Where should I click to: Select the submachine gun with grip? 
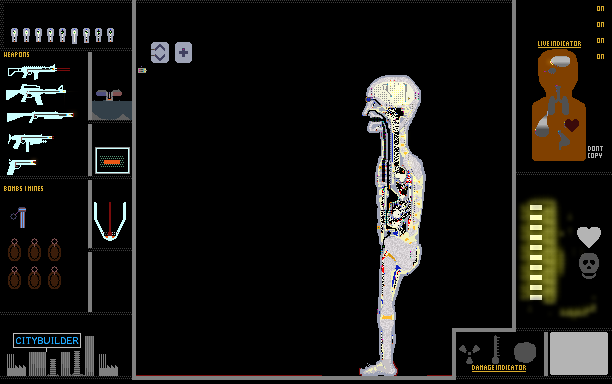[30, 142]
